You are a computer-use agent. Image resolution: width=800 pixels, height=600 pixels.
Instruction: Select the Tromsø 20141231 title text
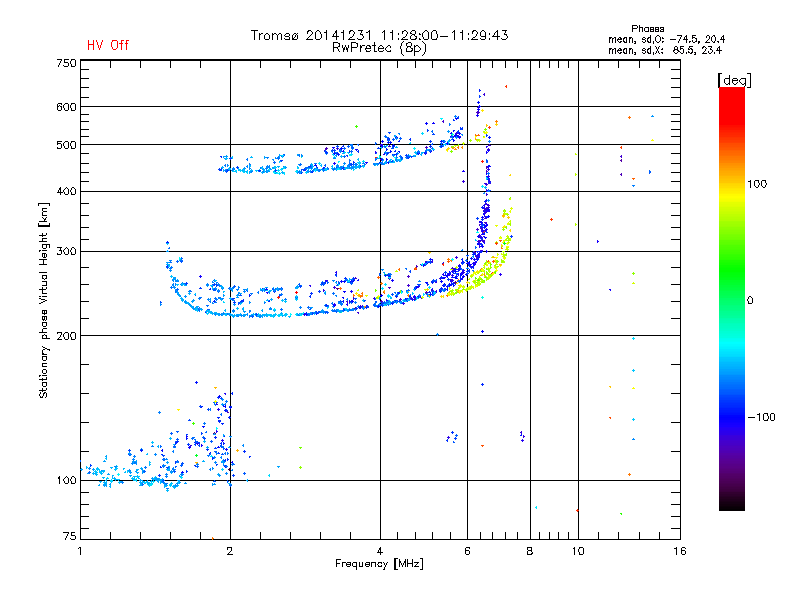379,35
